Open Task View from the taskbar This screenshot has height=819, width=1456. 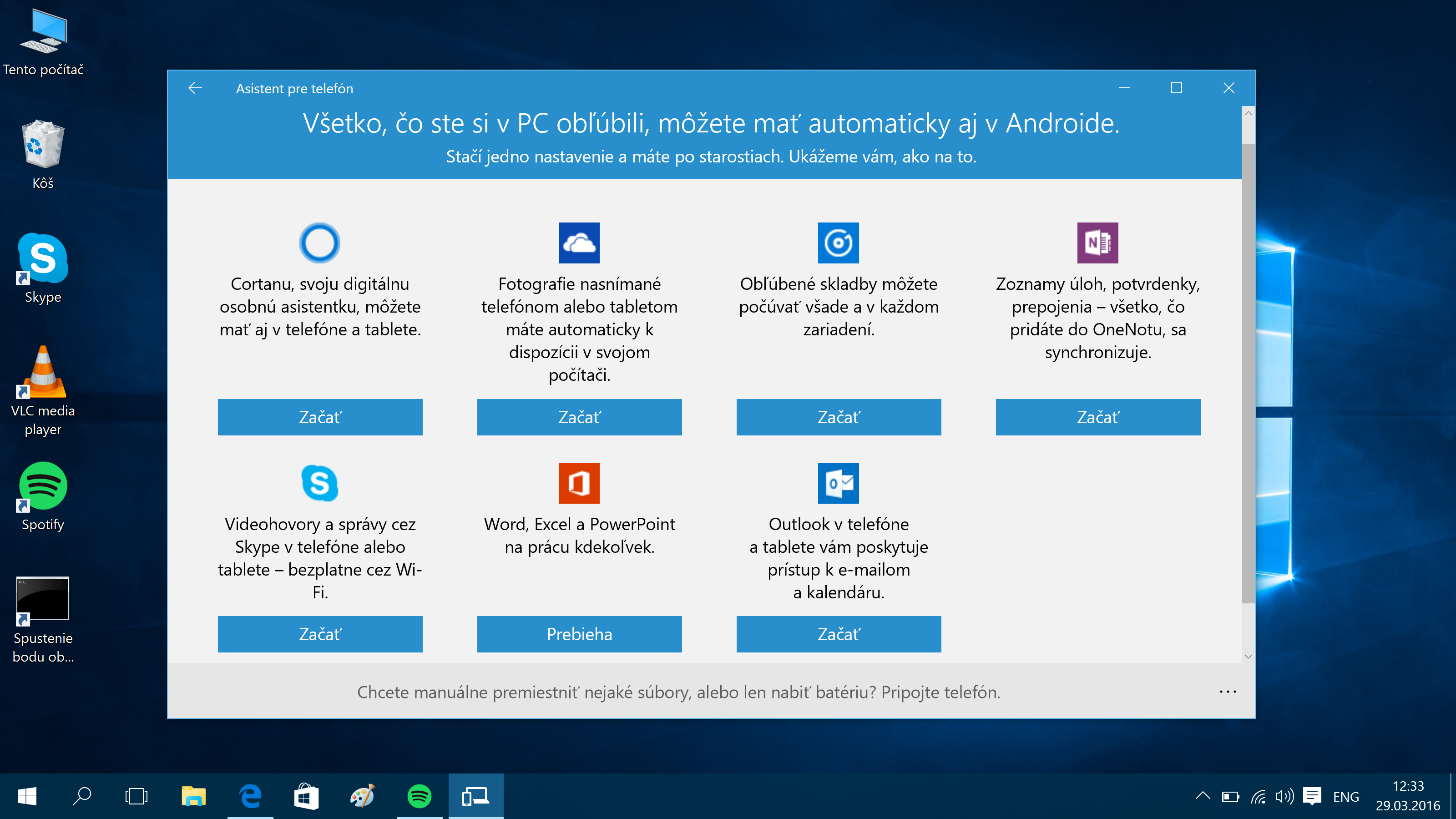[x=136, y=796]
